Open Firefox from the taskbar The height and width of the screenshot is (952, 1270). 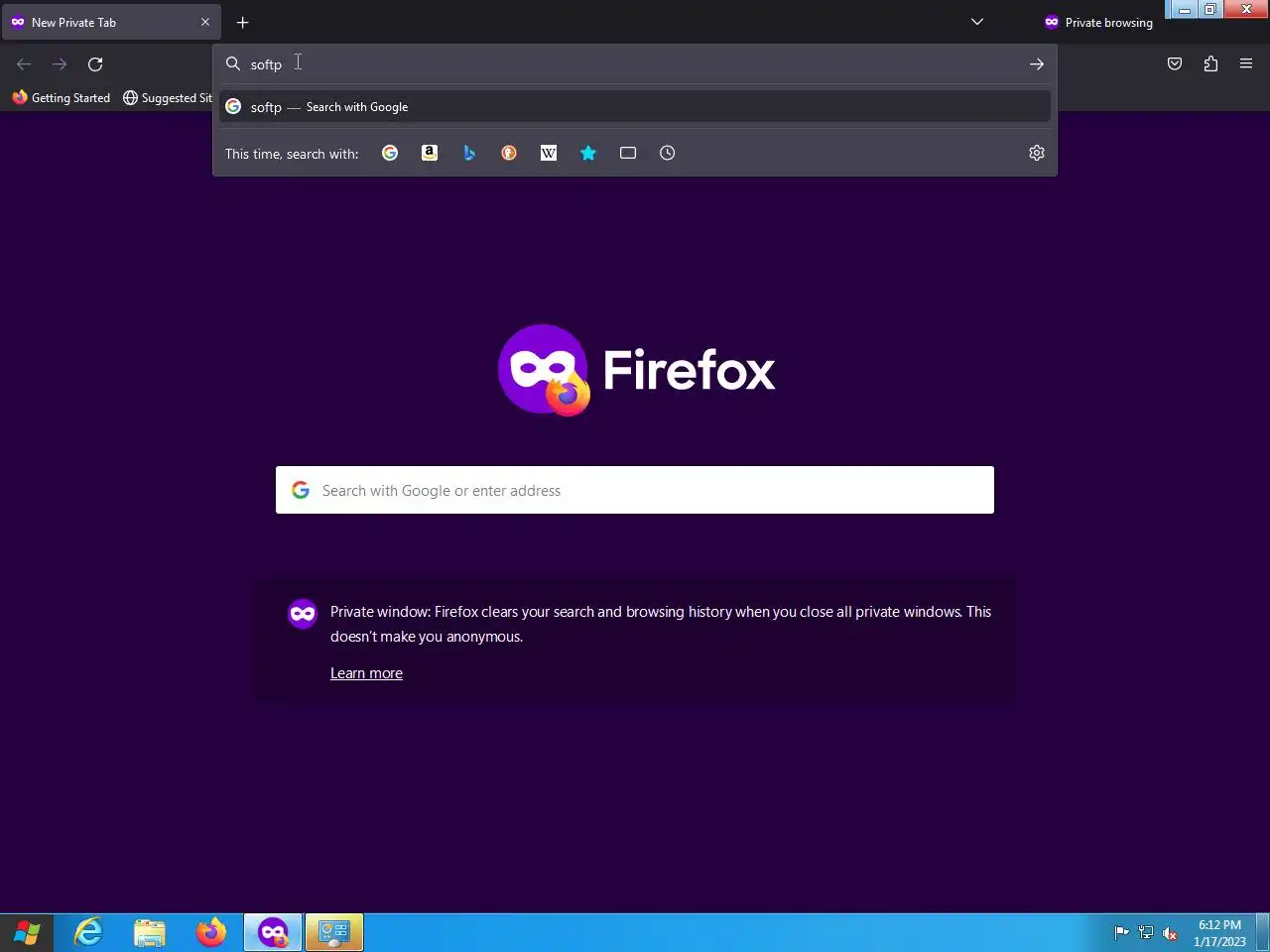tap(211, 933)
